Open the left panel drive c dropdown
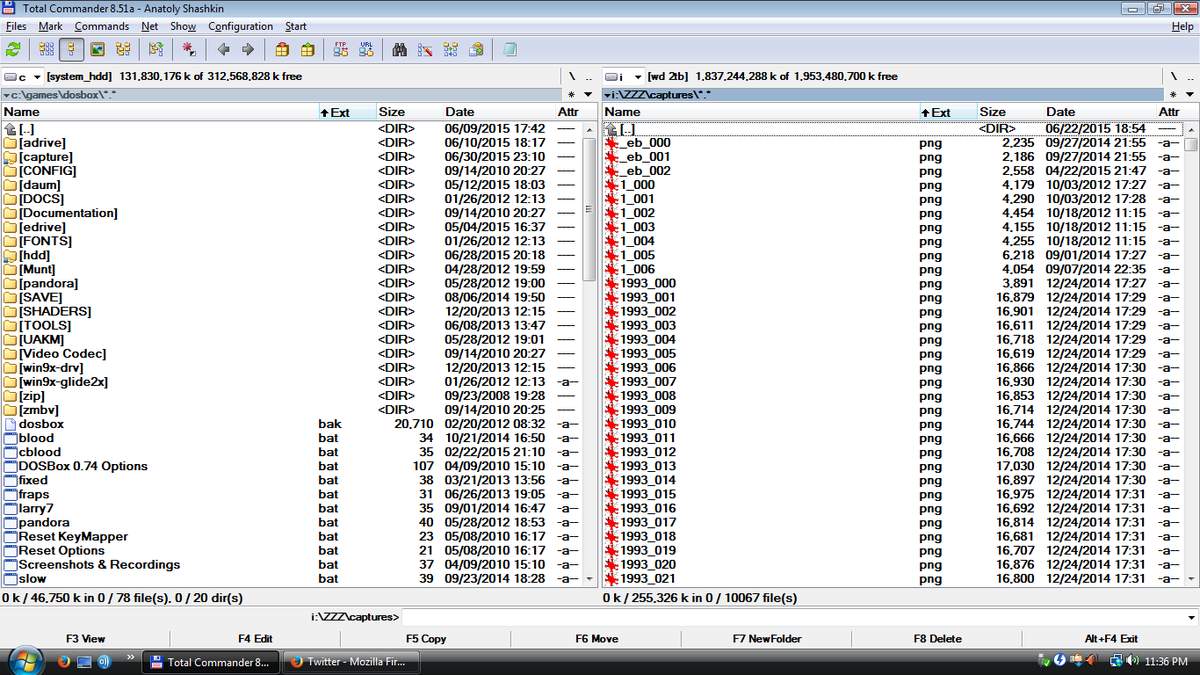The width and height of the screenshot is (1200, 675). (x=22, y=76)
